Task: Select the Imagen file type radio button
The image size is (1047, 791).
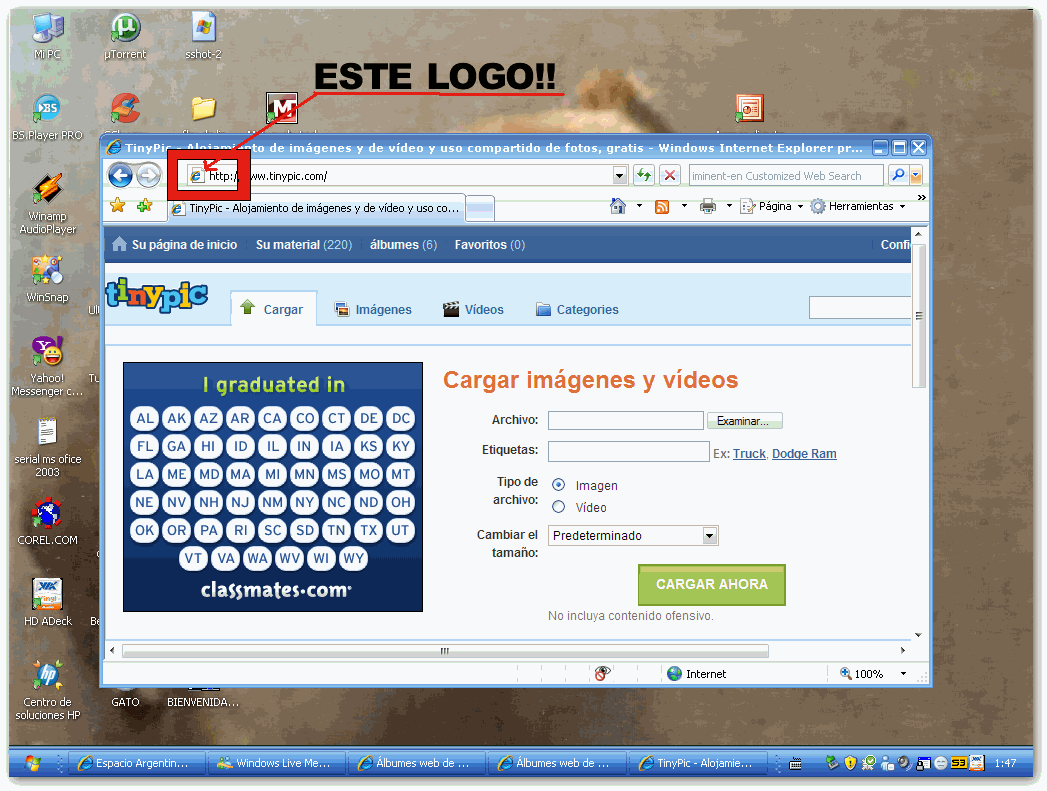Action: (x=558, y=485)
